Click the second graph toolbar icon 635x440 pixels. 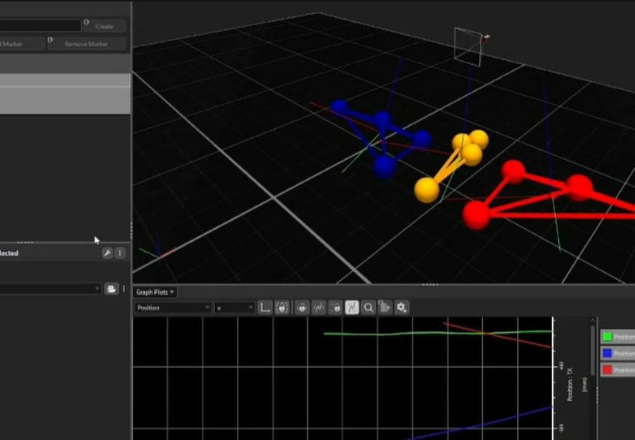(x=283, y=308)
